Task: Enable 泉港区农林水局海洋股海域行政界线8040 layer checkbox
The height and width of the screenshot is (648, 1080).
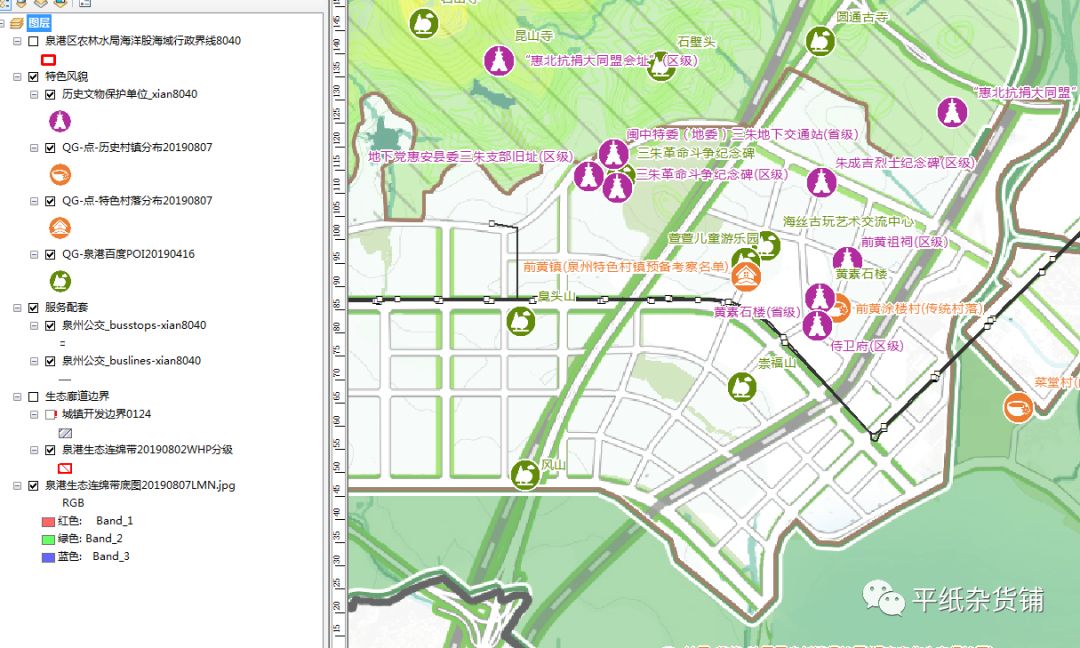Action: pos(33,41)
